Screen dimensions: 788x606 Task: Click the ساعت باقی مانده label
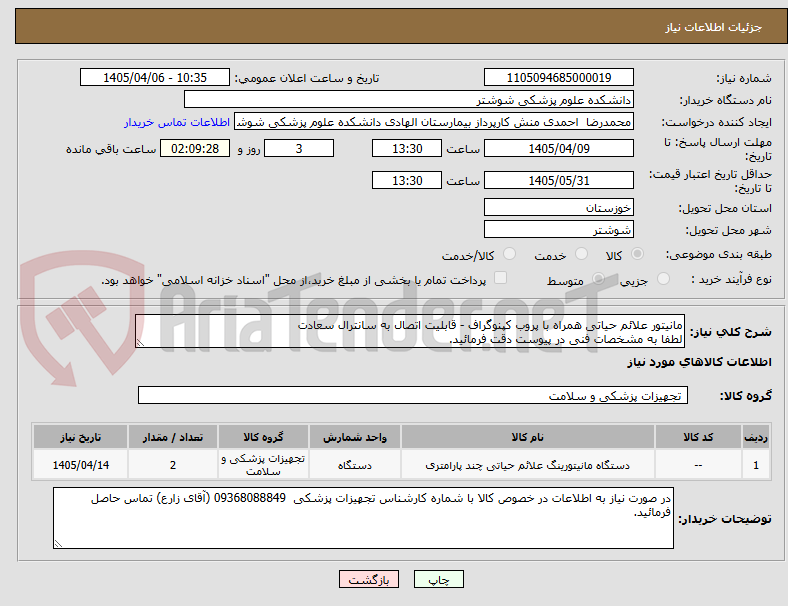pyautogui.click(x=111, y=149)
